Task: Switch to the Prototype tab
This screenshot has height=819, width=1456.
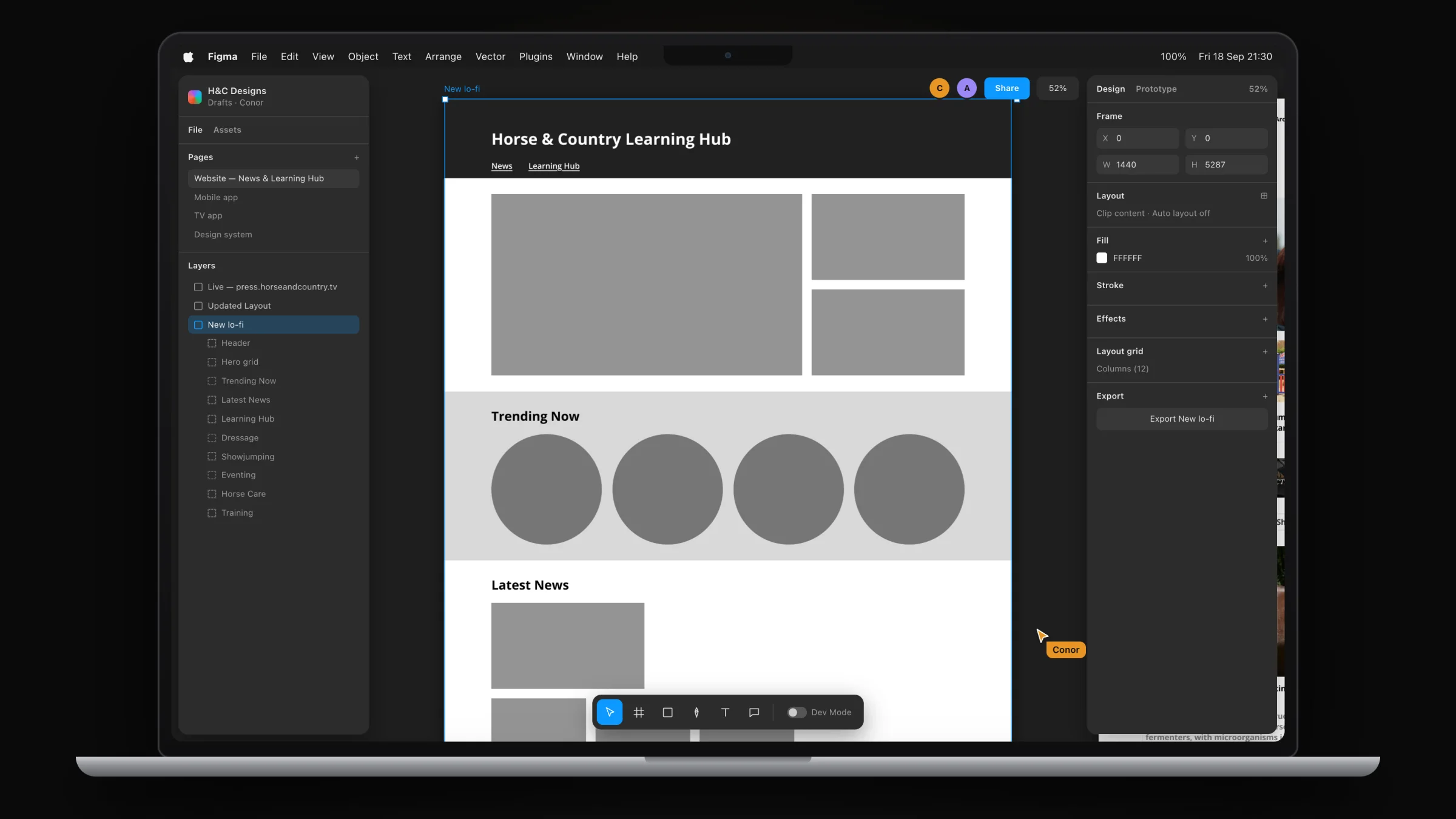Action: pyautogui.click(x=1156, y=89)
